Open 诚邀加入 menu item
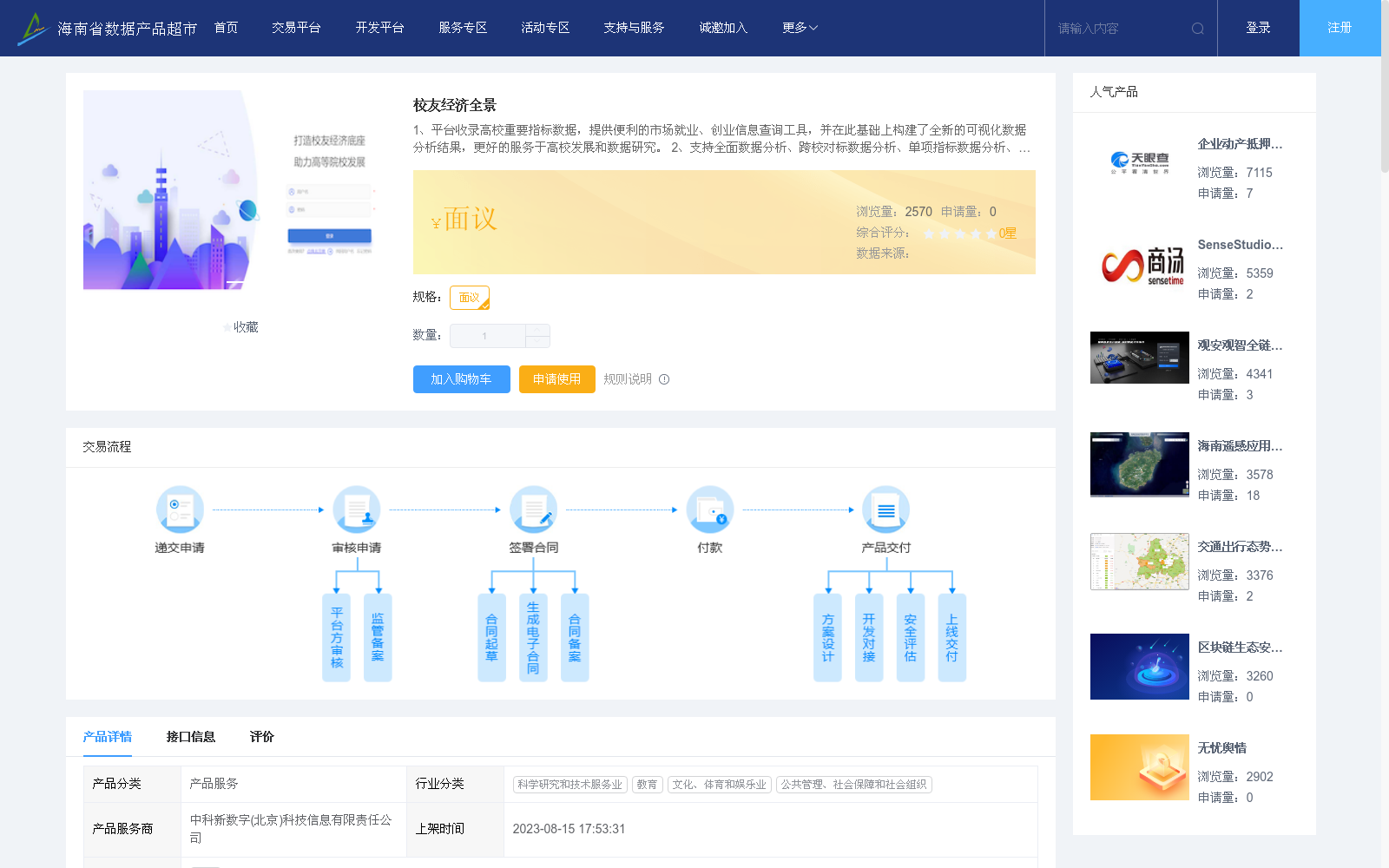 tap(723, 28)
